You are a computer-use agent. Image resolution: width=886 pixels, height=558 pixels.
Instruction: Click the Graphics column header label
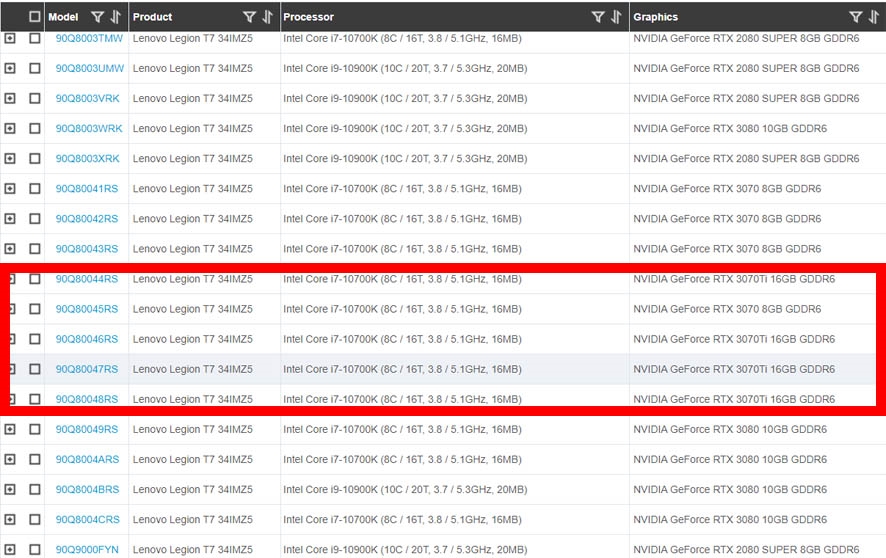(x=655, y=17)
